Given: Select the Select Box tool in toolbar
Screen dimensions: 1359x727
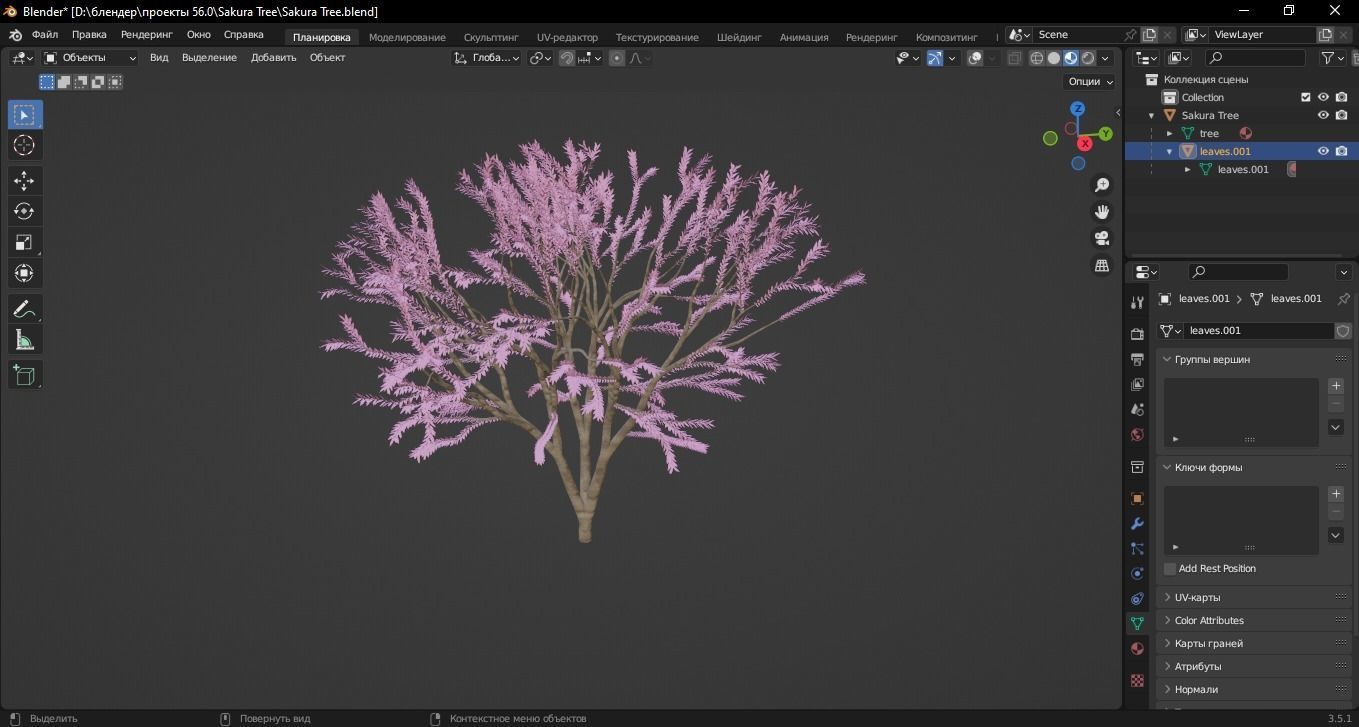Looking at the screenshot, I should pos(24,114).
